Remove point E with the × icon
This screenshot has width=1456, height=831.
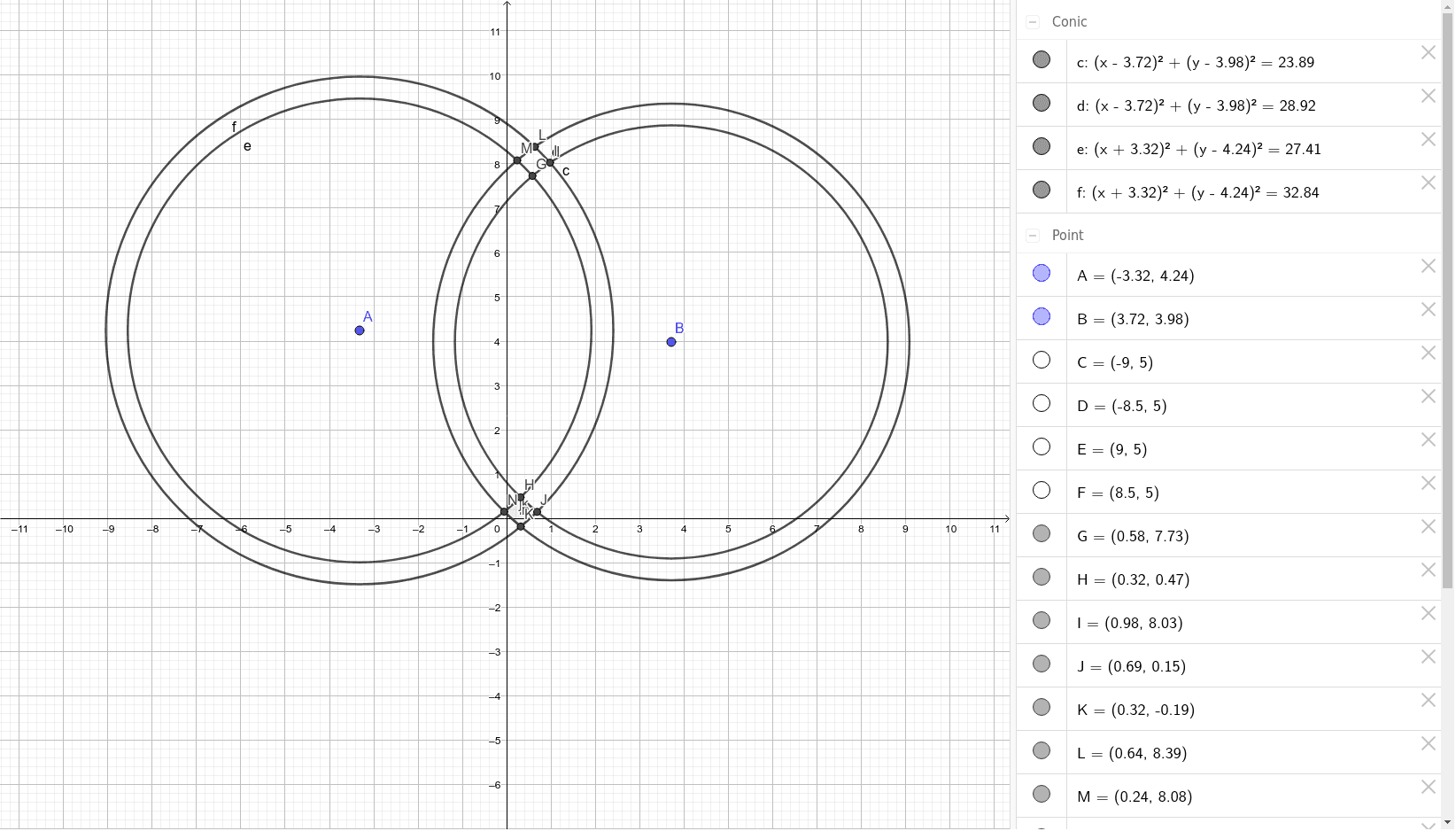[1429, 439]
